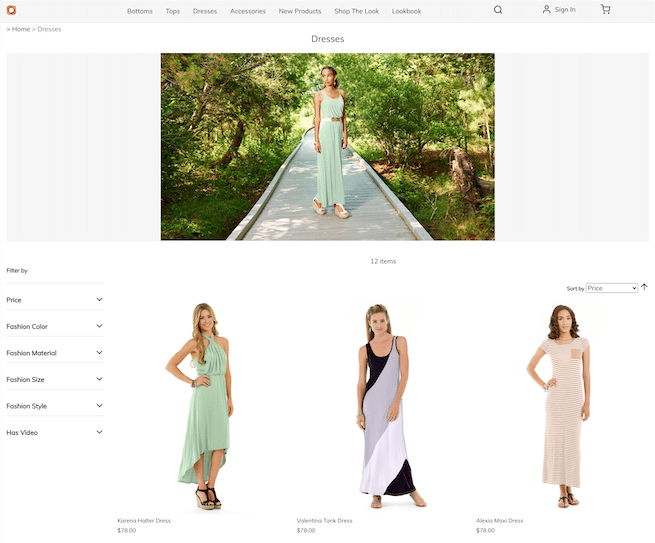Toggle sort direction arrow

point(644,287)
